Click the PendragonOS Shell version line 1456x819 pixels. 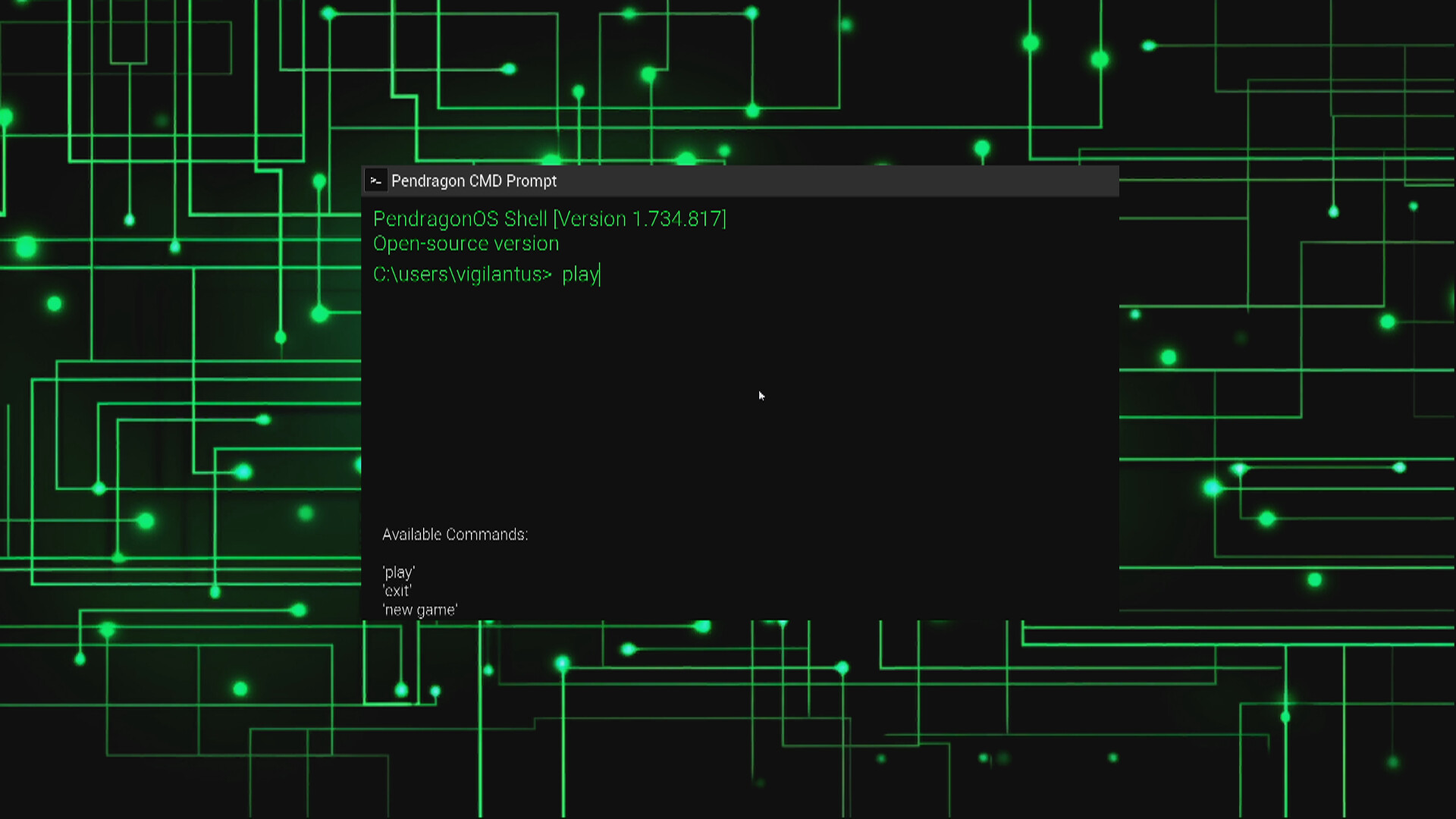click(550, 219)
